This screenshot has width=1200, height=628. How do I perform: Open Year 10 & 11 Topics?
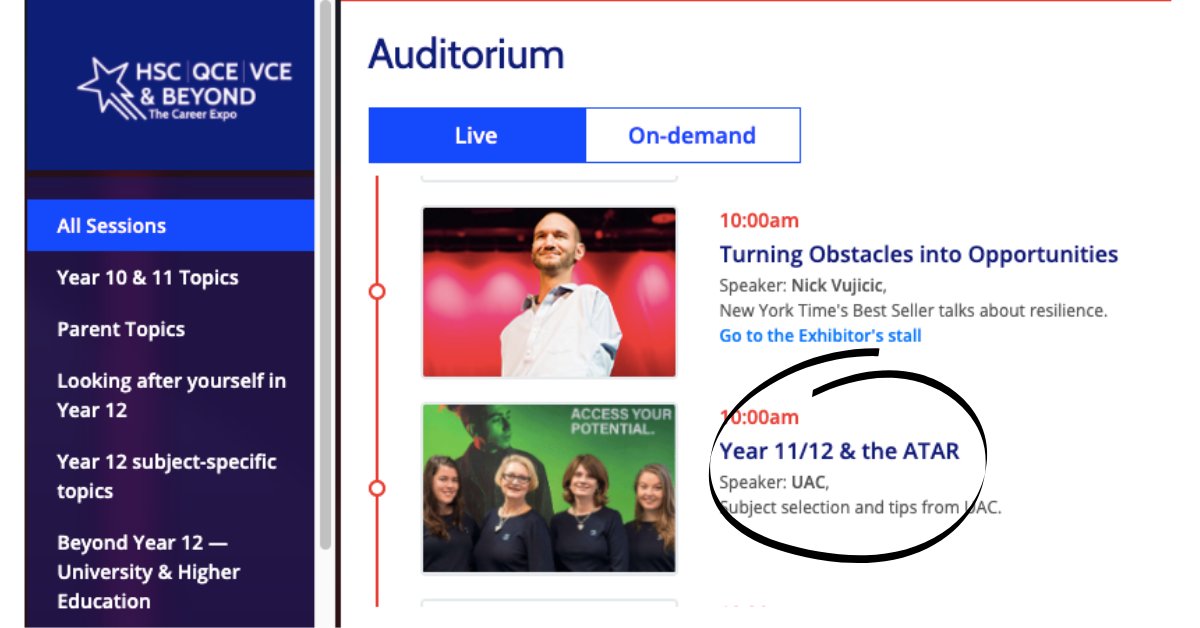[147, 278]
